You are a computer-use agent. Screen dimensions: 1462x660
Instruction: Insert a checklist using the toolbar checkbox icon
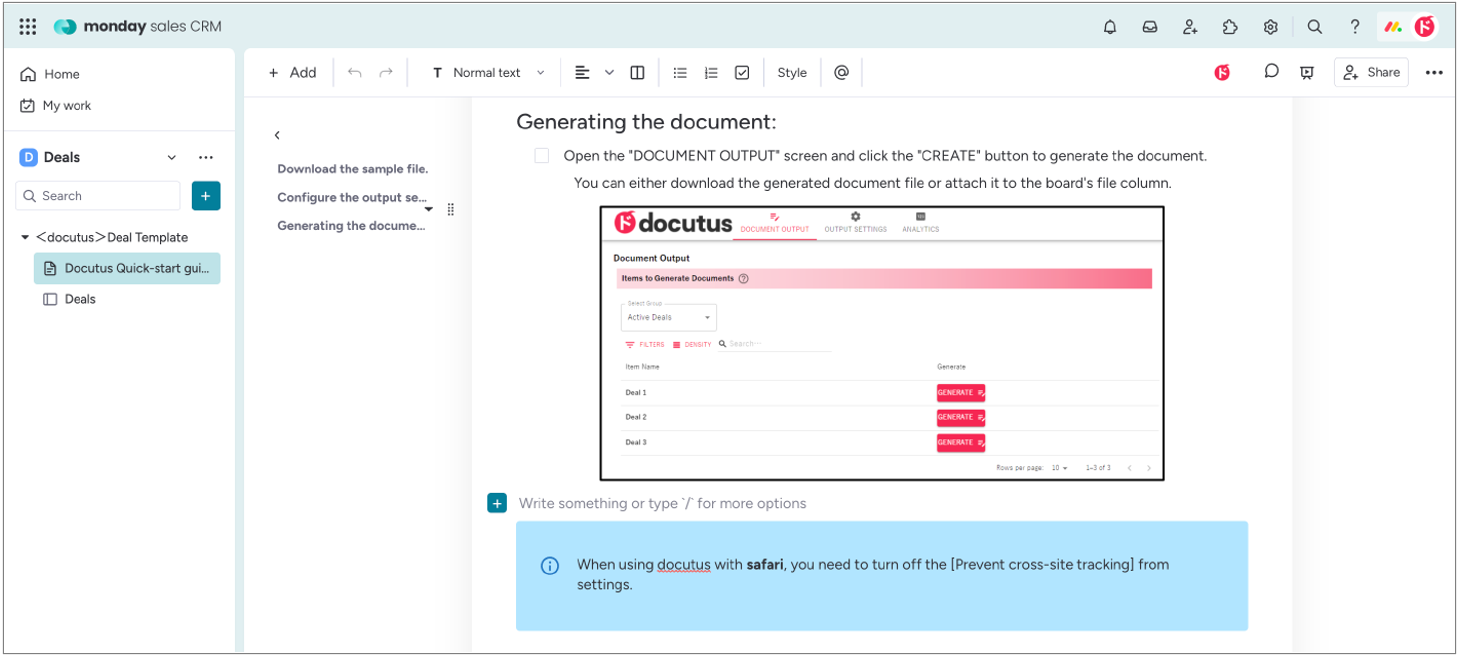742,73
